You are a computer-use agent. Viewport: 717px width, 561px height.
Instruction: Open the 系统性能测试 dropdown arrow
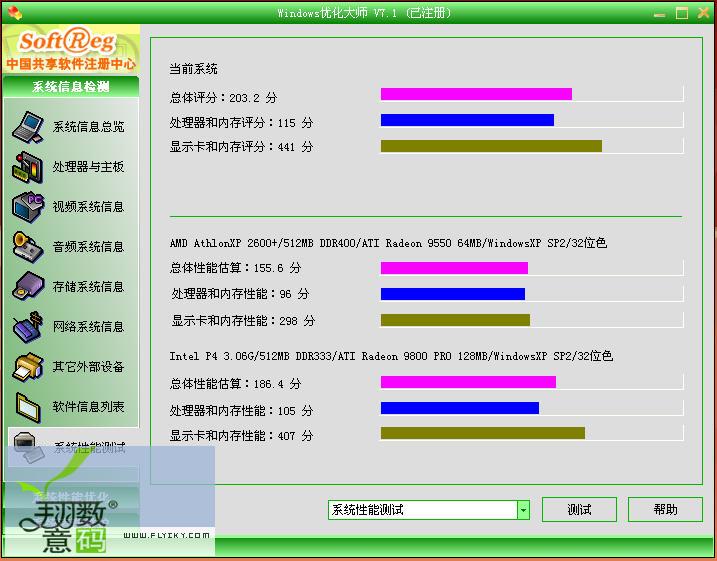(x=523, y=510)
